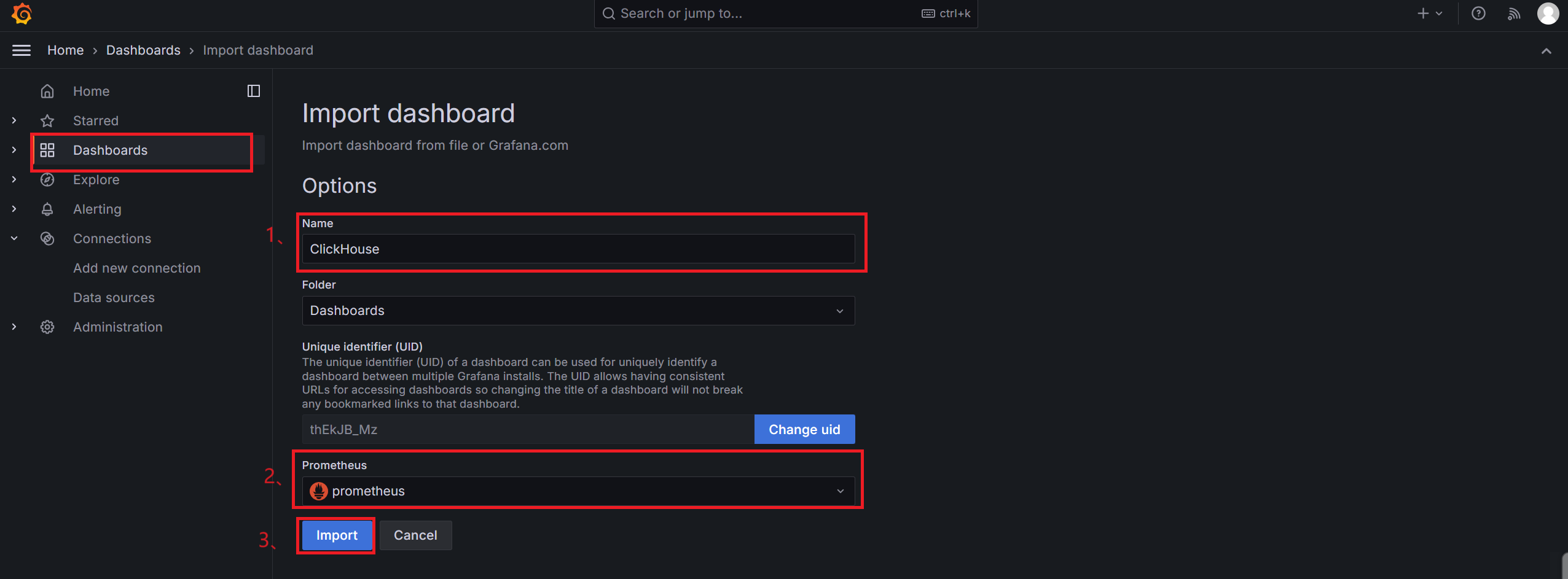This screenshot has width=1568, height=579.
Task: Click the Explore compass icon
Action: 47,180
